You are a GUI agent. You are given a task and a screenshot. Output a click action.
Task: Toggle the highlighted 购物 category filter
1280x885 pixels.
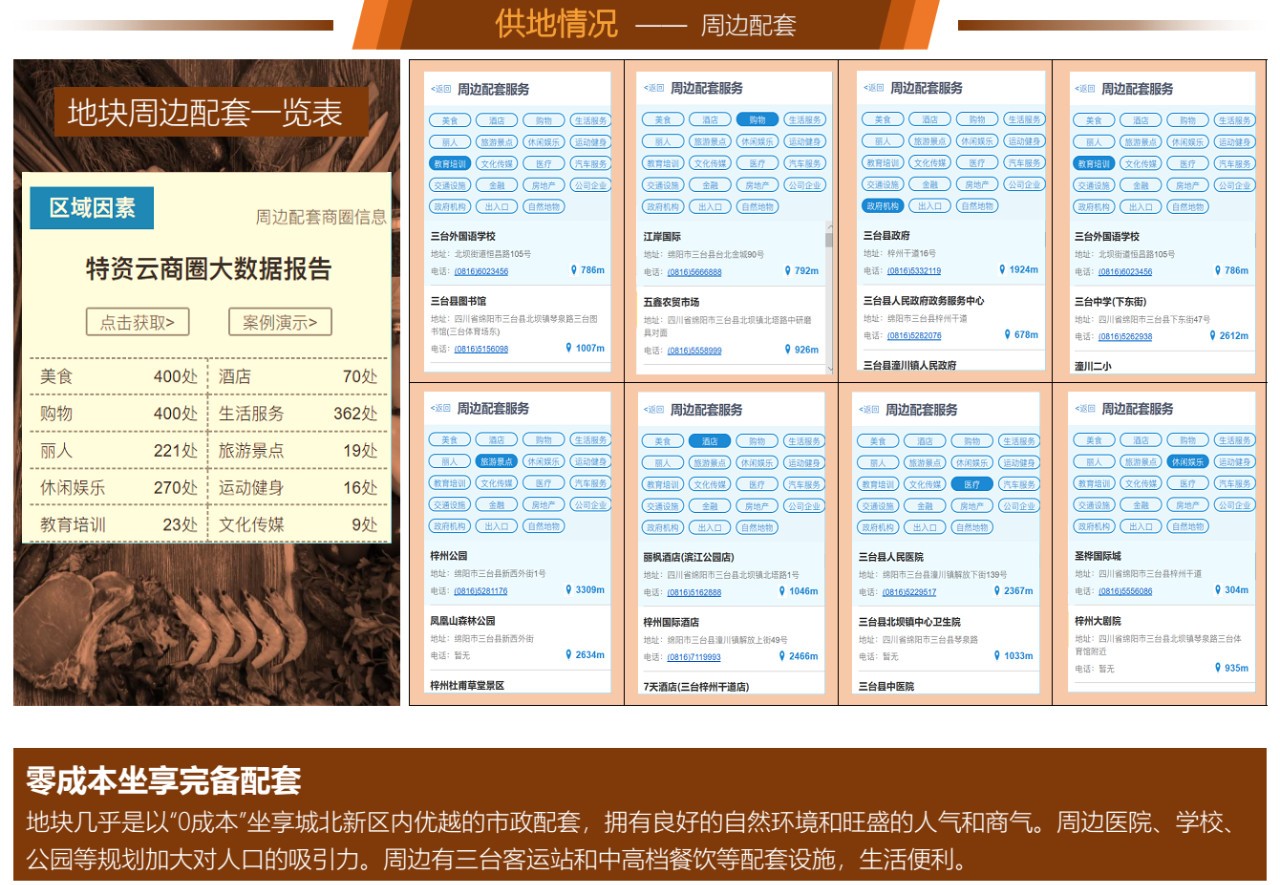[760, 119]
